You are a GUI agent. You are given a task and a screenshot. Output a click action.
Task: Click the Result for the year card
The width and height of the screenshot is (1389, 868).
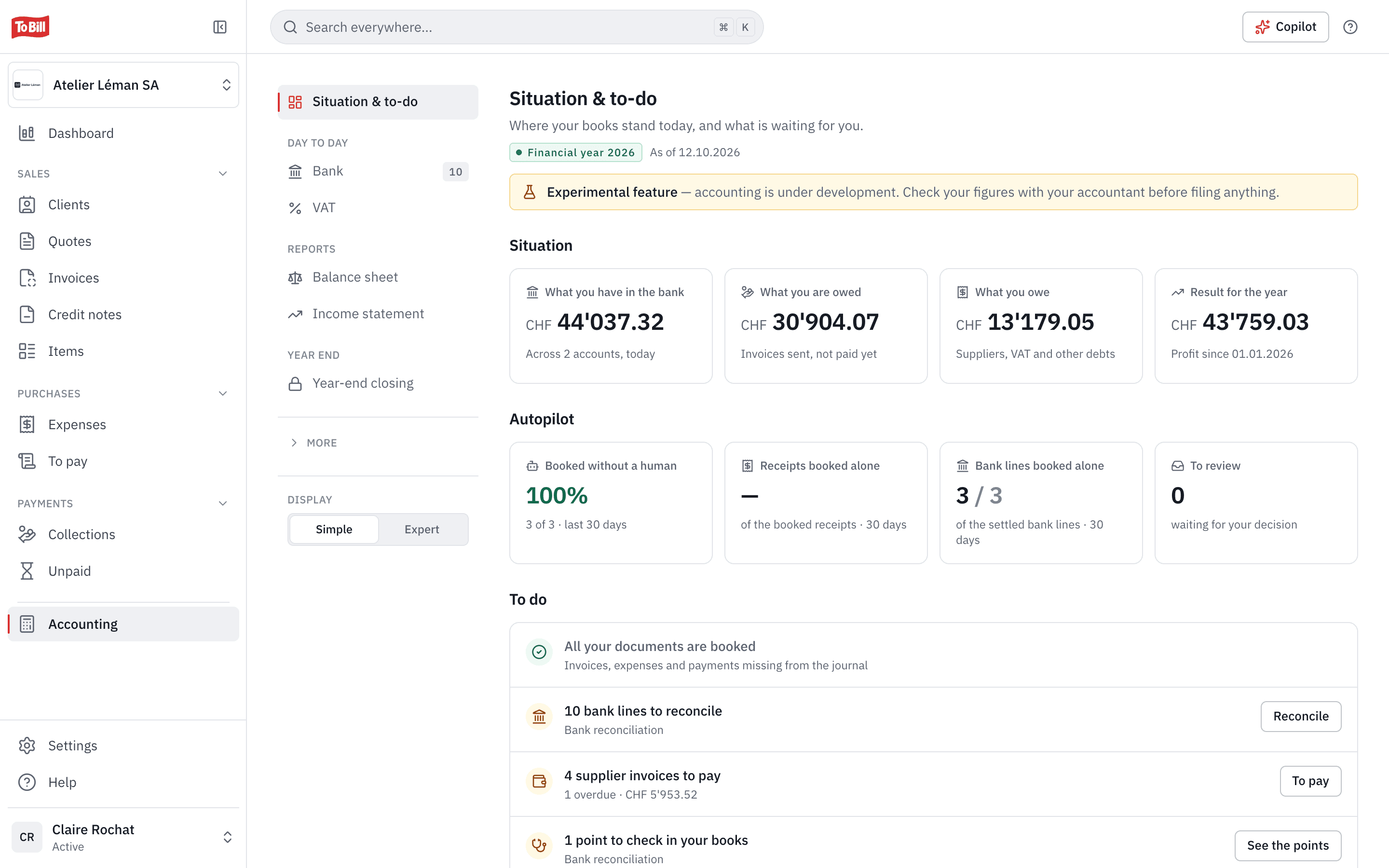[x=1256, y=326]
